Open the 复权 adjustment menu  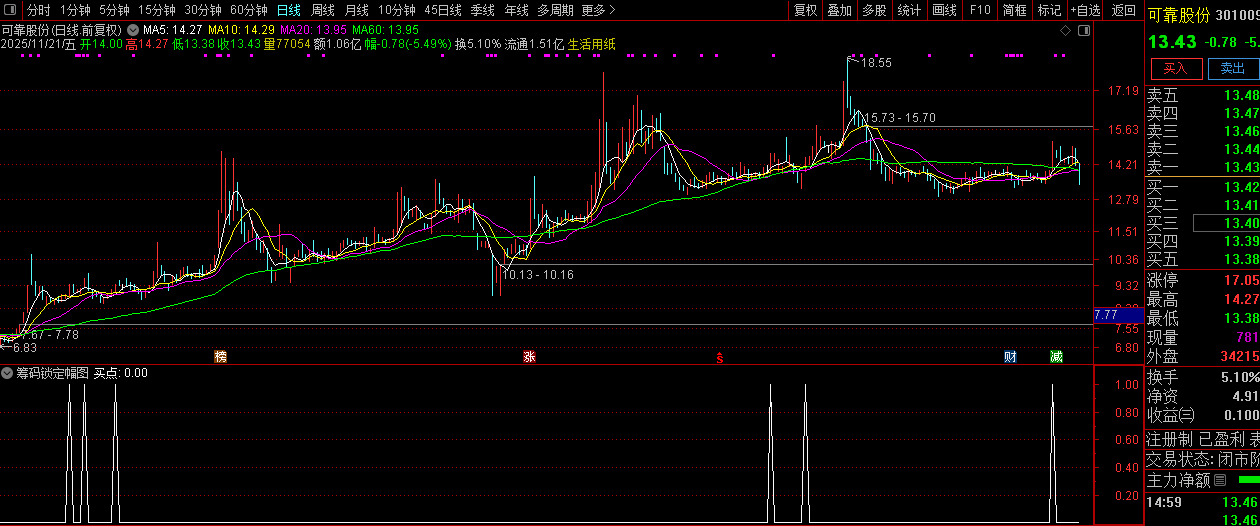[805, 10]
